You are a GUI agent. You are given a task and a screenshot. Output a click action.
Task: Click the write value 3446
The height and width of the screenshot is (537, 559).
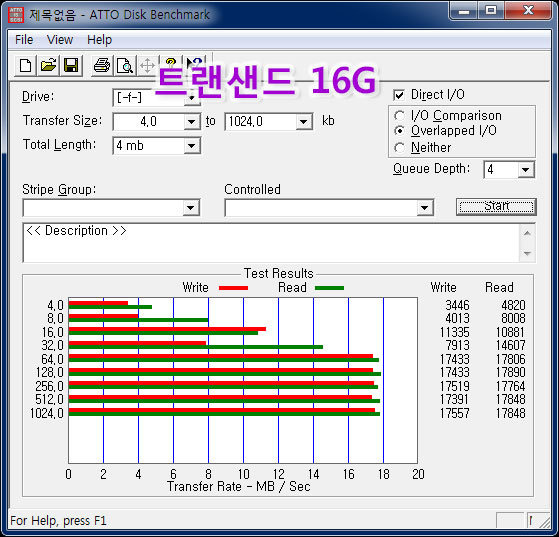457,305
